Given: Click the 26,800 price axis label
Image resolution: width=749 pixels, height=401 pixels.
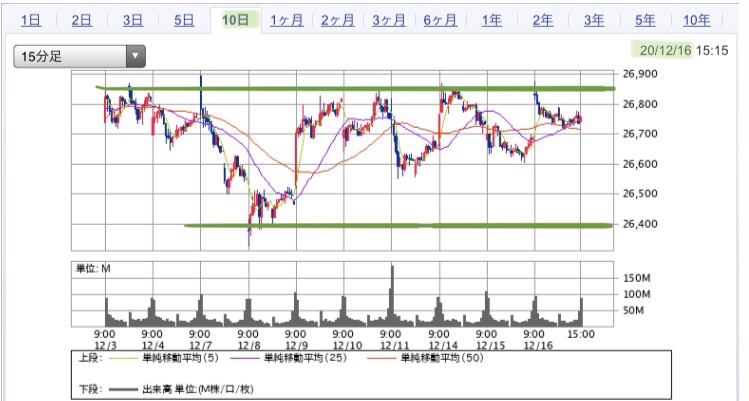Looking at the screenshot, I should (x=640, y=104).
